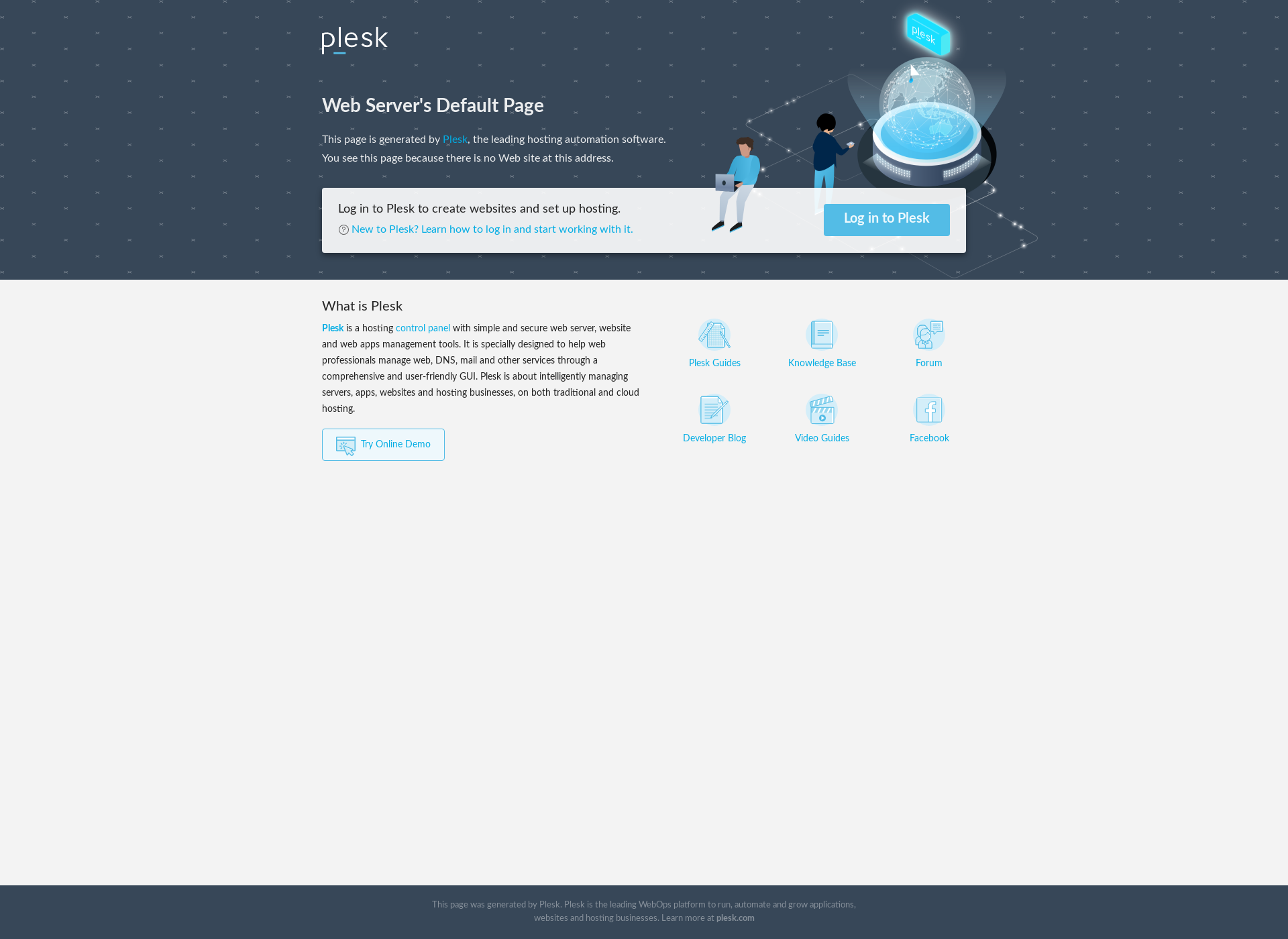Click the Plesk hyperlink in description text
The width and height of the screenshot is (1288, 939).
point(455,140)
